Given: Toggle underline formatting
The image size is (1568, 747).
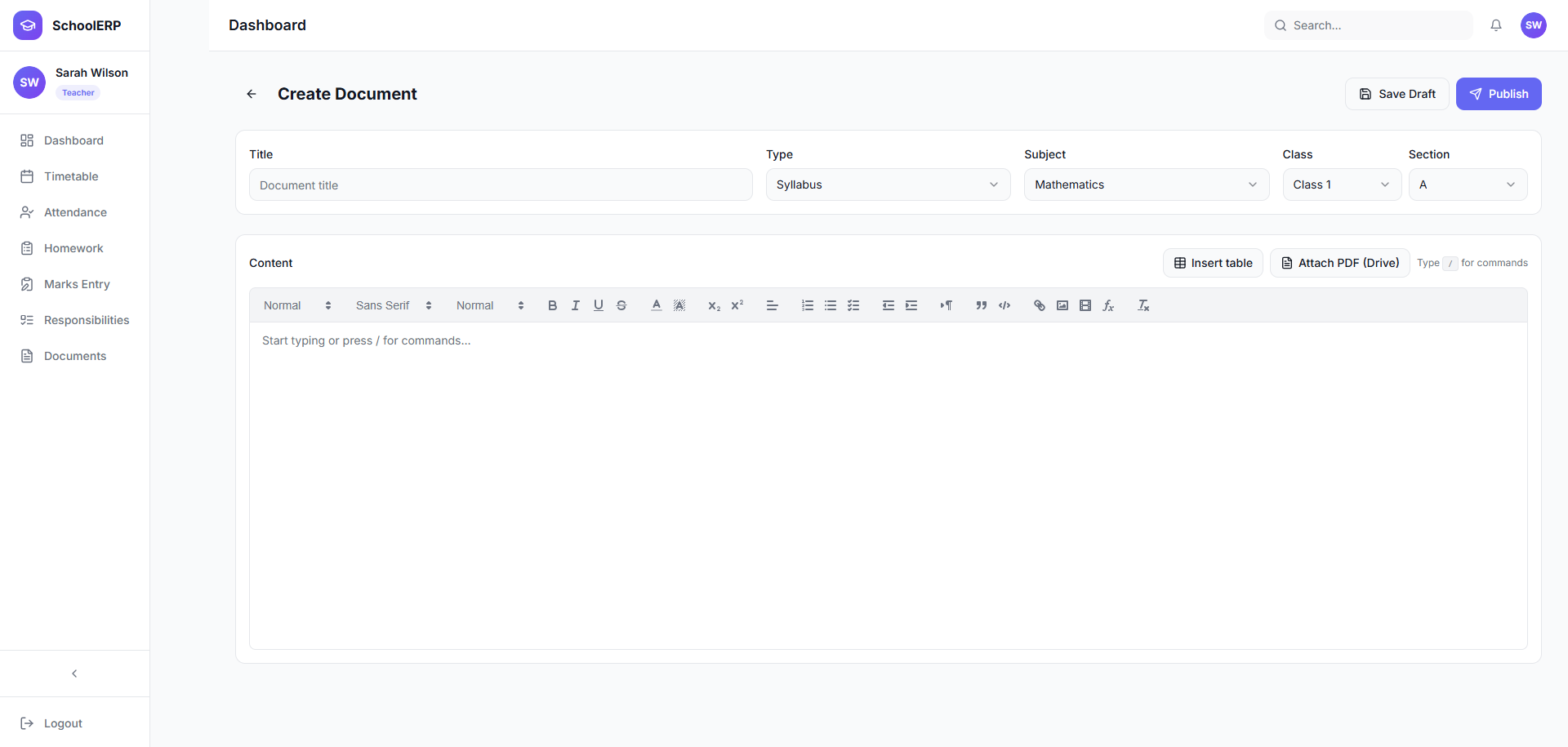Looking at the screenshot, I should point(598,305).
